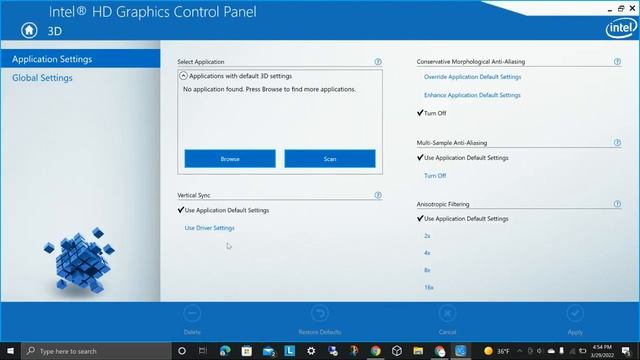Viewport: 640px width, 360px height.
Task: Go to the Home screen icon
Action: point(29,30)
